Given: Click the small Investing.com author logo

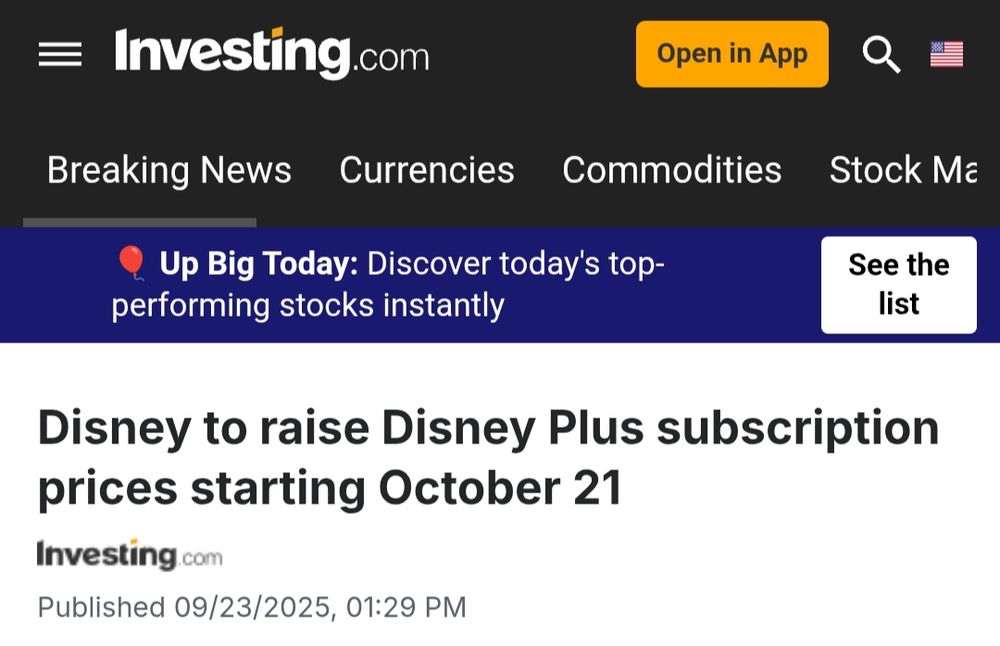Looking at the screenshot, I should click(x=129, y=555).
